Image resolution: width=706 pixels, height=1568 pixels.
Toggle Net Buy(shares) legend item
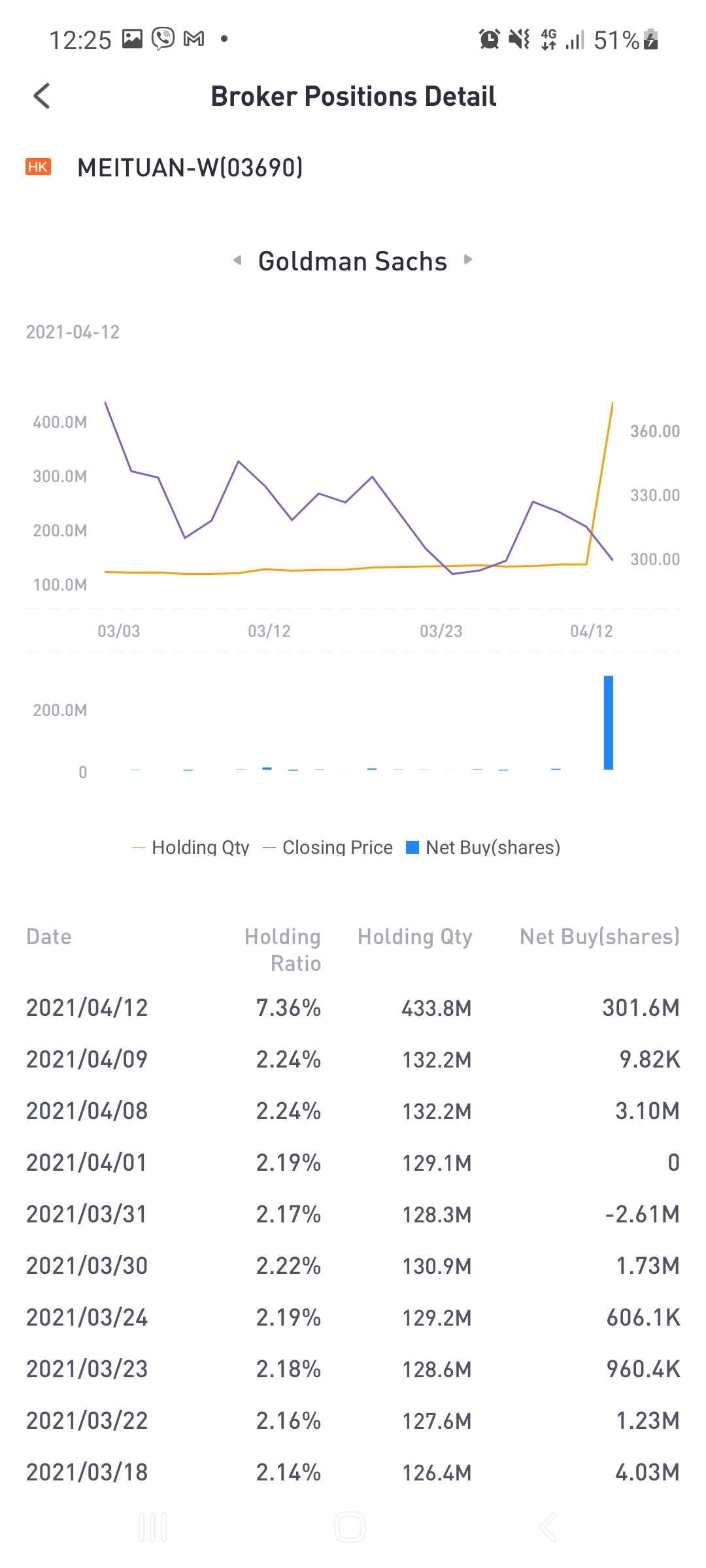tap(483, 847)
